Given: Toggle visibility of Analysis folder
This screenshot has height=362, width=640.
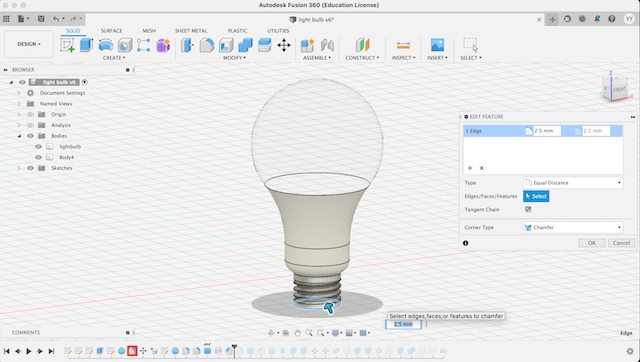Looking at the screenshot, I should pos(30,125).
